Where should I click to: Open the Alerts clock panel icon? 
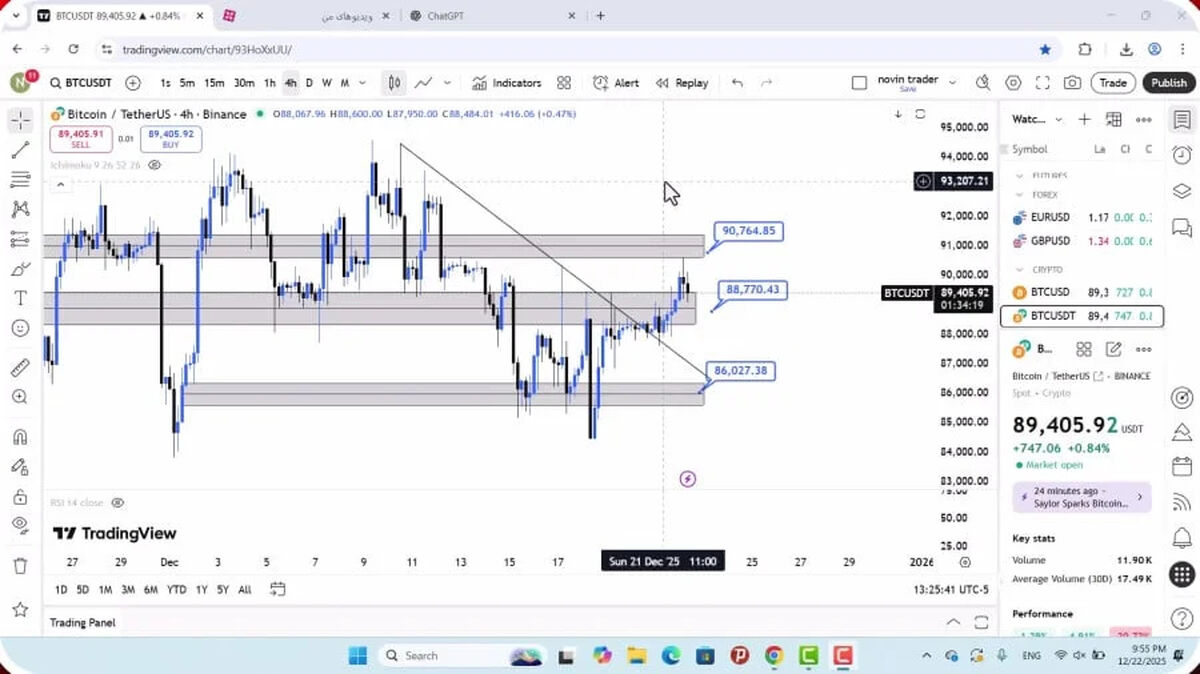[x=1181, y=155]
